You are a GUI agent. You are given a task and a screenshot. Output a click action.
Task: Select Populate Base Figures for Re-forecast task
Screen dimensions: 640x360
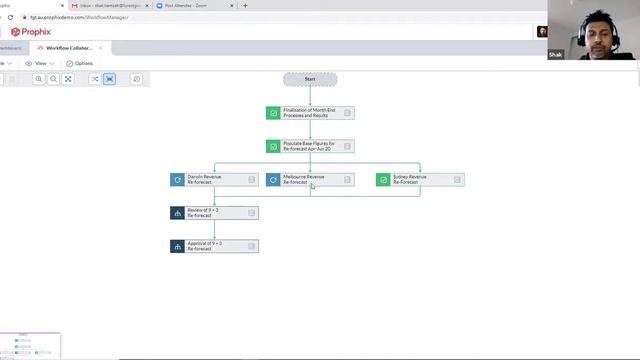pyautogui.click(x=310, y=146)
